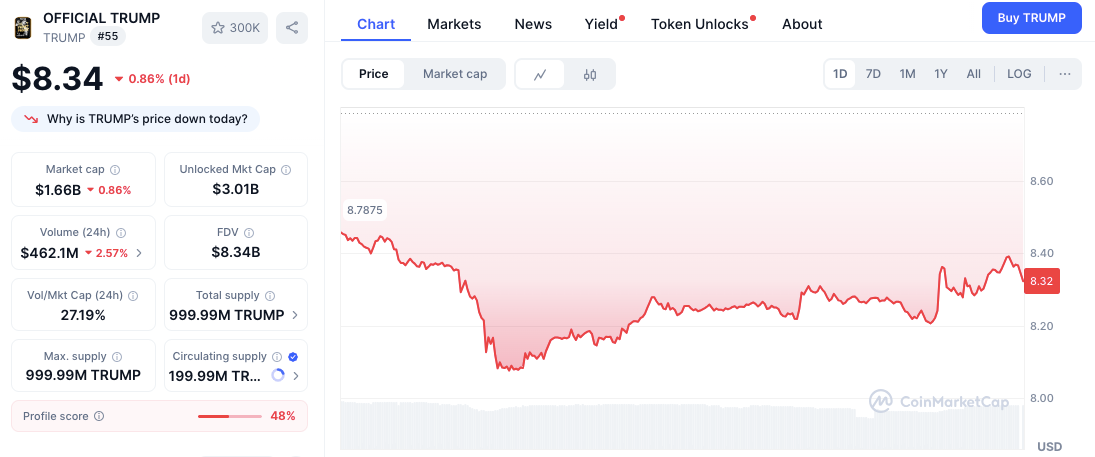Click the Buy TRUMP button
1095x457 pixels.
tap(1031, 18)
